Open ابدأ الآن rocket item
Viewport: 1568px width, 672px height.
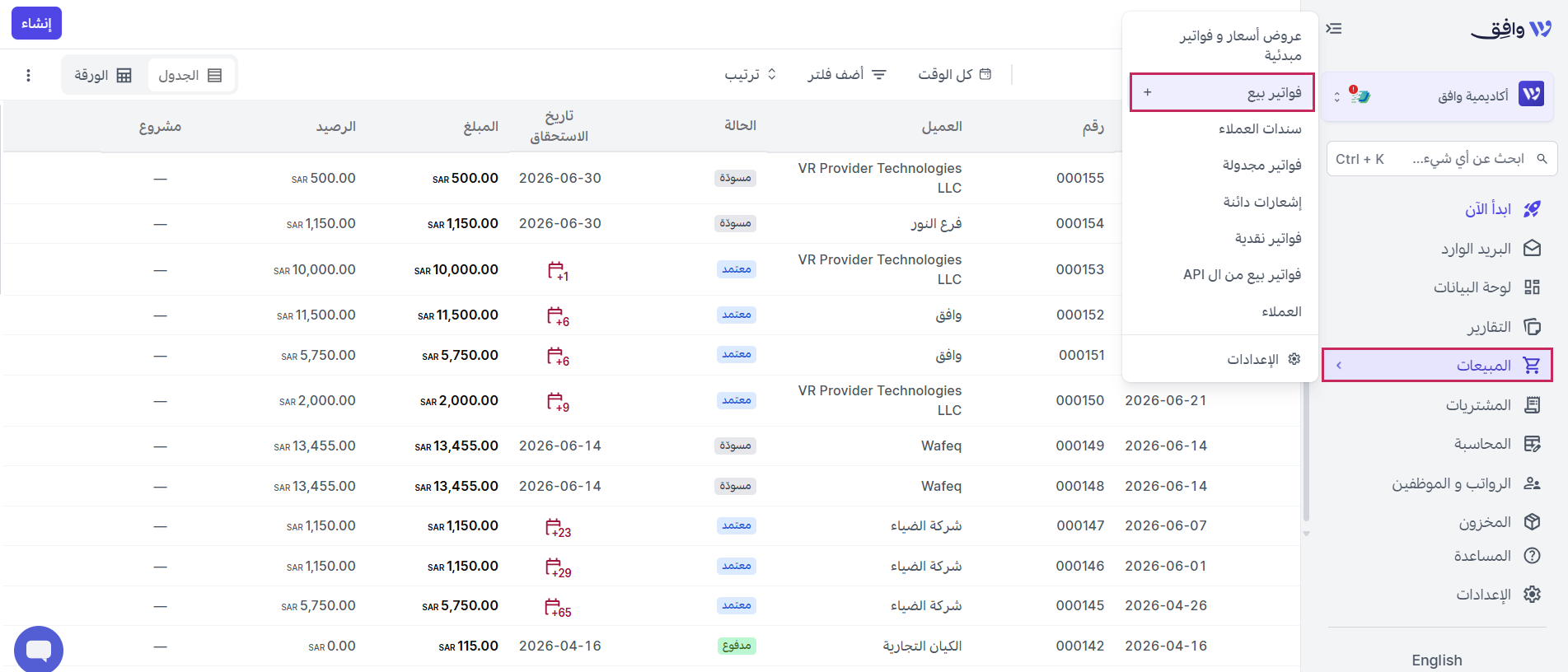click(1532, 209)
